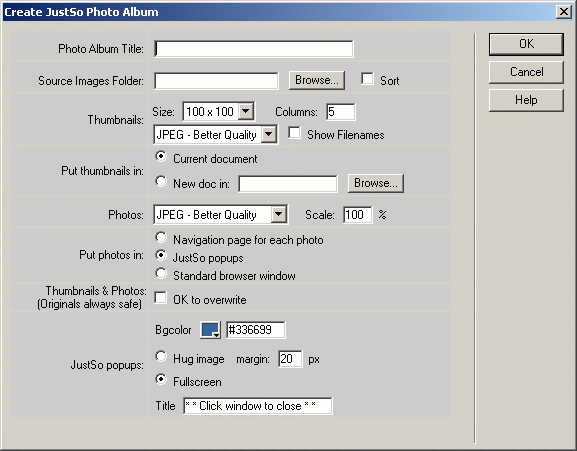The height and width of the screenshot is (451, 577).
Task: Close the dialog with the X button
Action: click(x=563, y=12)
